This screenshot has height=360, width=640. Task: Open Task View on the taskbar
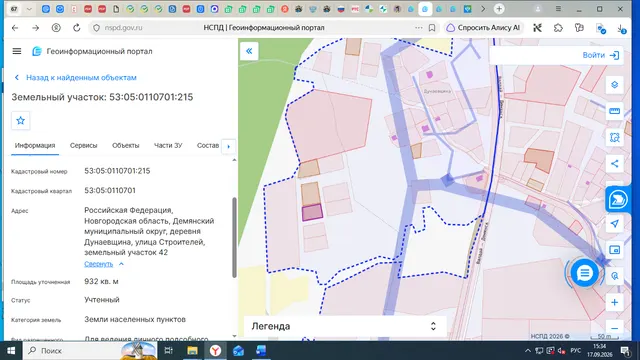(x=168, y=351)
